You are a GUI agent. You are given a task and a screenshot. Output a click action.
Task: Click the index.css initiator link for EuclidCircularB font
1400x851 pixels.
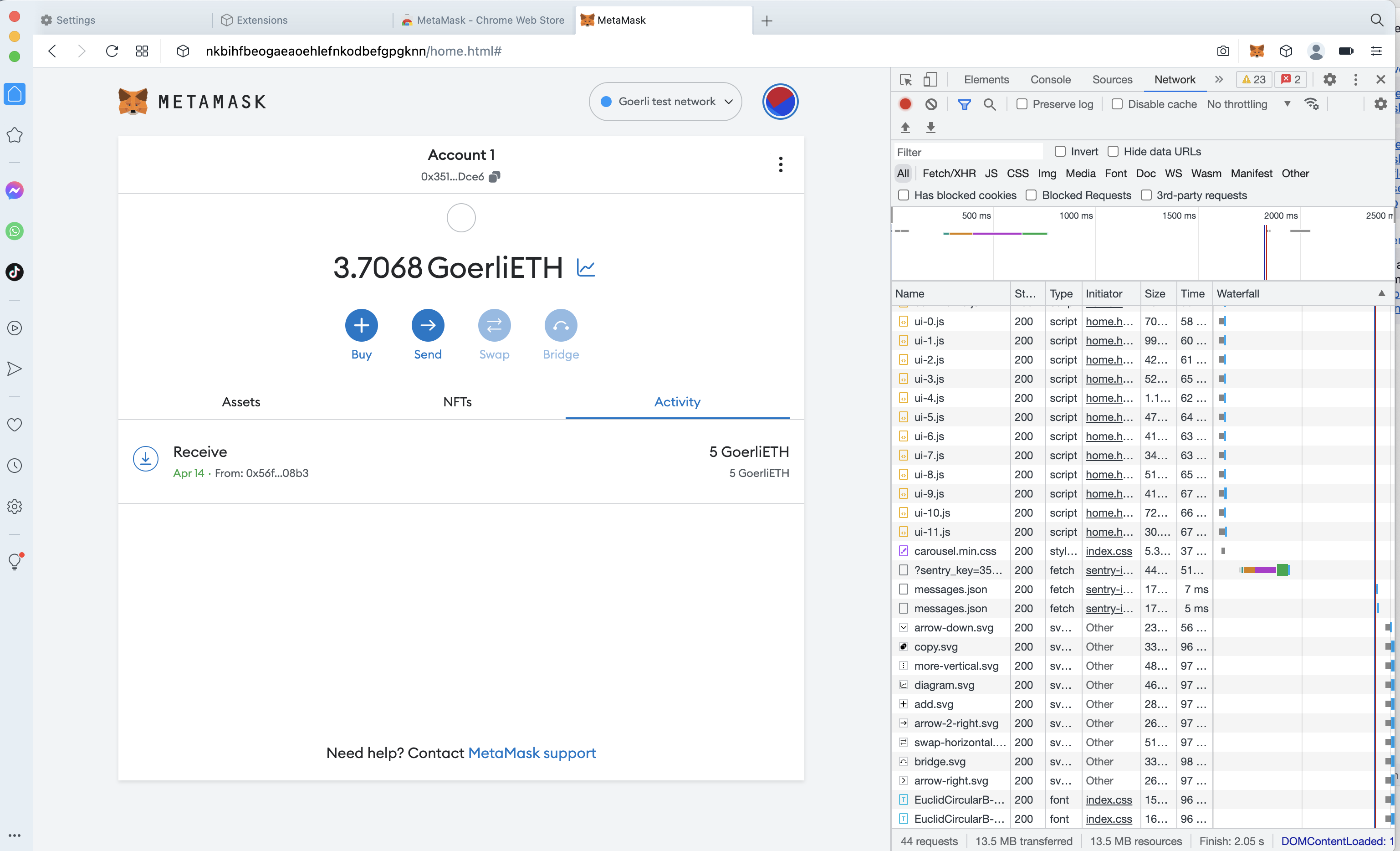(1108, 800)
